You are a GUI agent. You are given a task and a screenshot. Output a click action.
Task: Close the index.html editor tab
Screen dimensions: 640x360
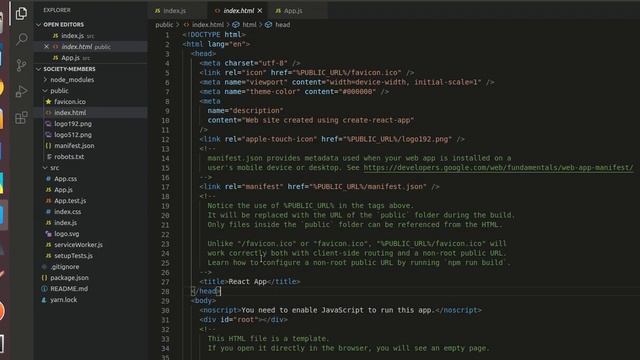[260, 11]
